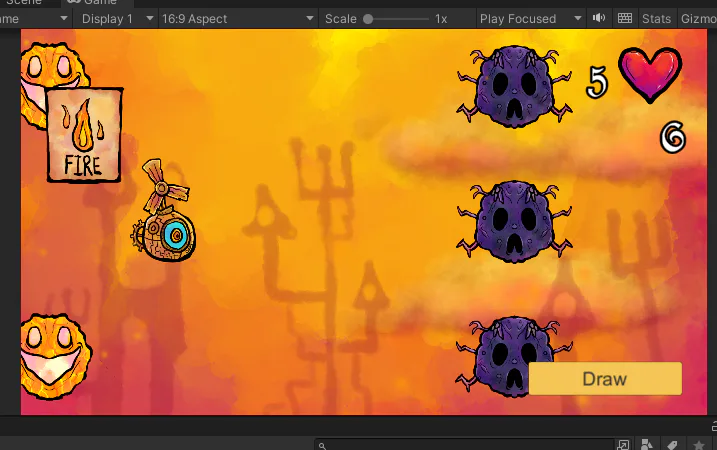Click the star favorites icon in bottom panel
Viewport: 717px width, 450px height.
click(x=698, y=445)
